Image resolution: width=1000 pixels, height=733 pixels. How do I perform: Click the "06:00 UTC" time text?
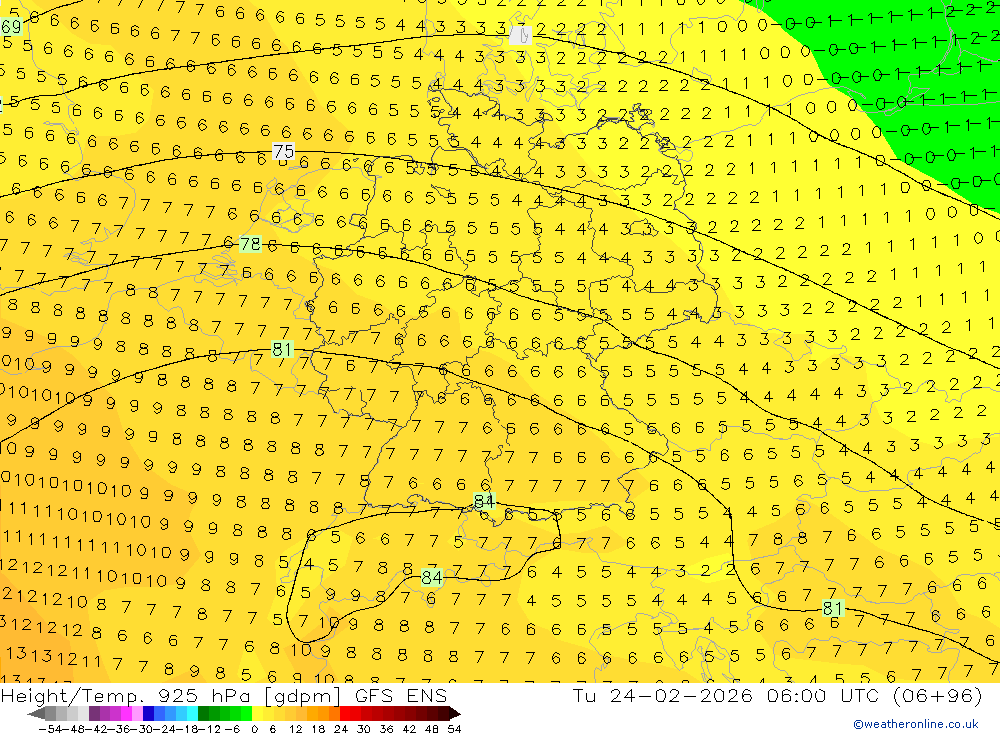point(821,695)
